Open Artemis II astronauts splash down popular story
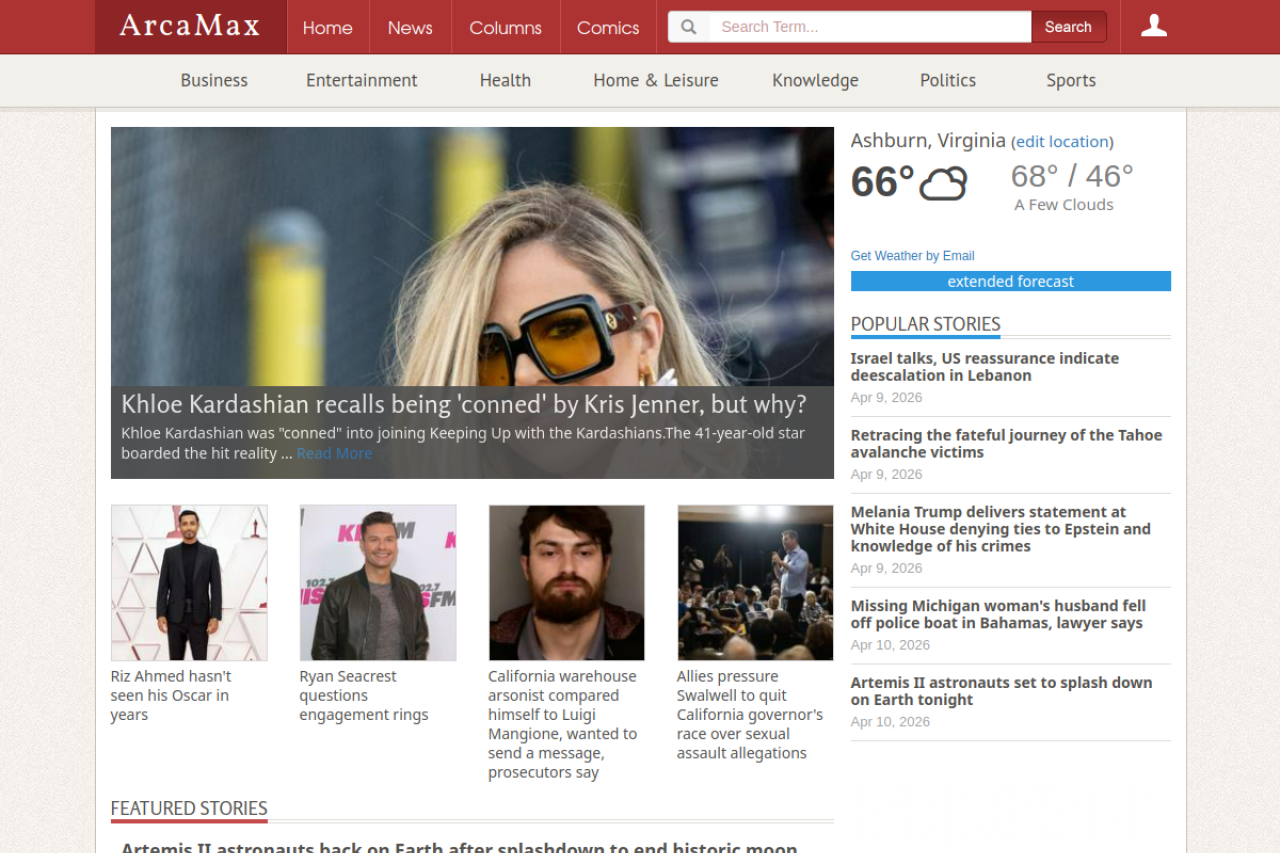Viewport: 1280px width, 853px height. 1001,691
